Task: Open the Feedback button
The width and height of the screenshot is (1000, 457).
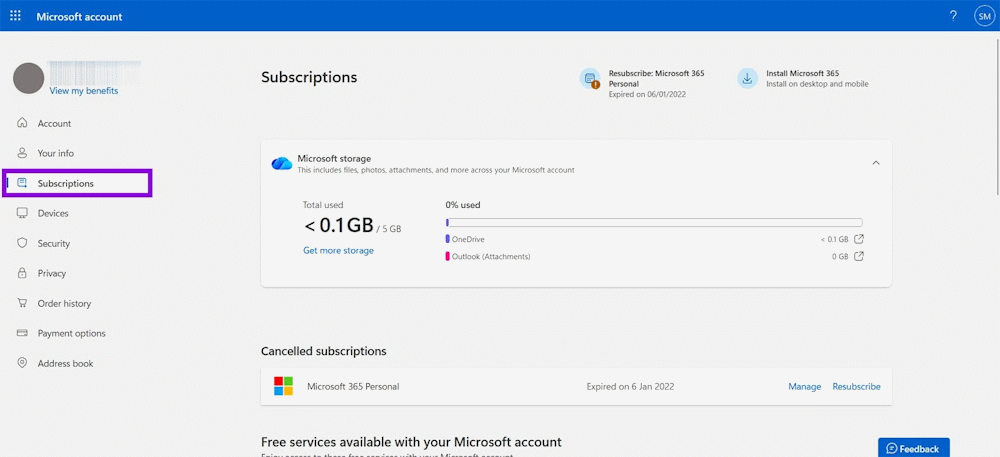Action: tap(913, 447)
